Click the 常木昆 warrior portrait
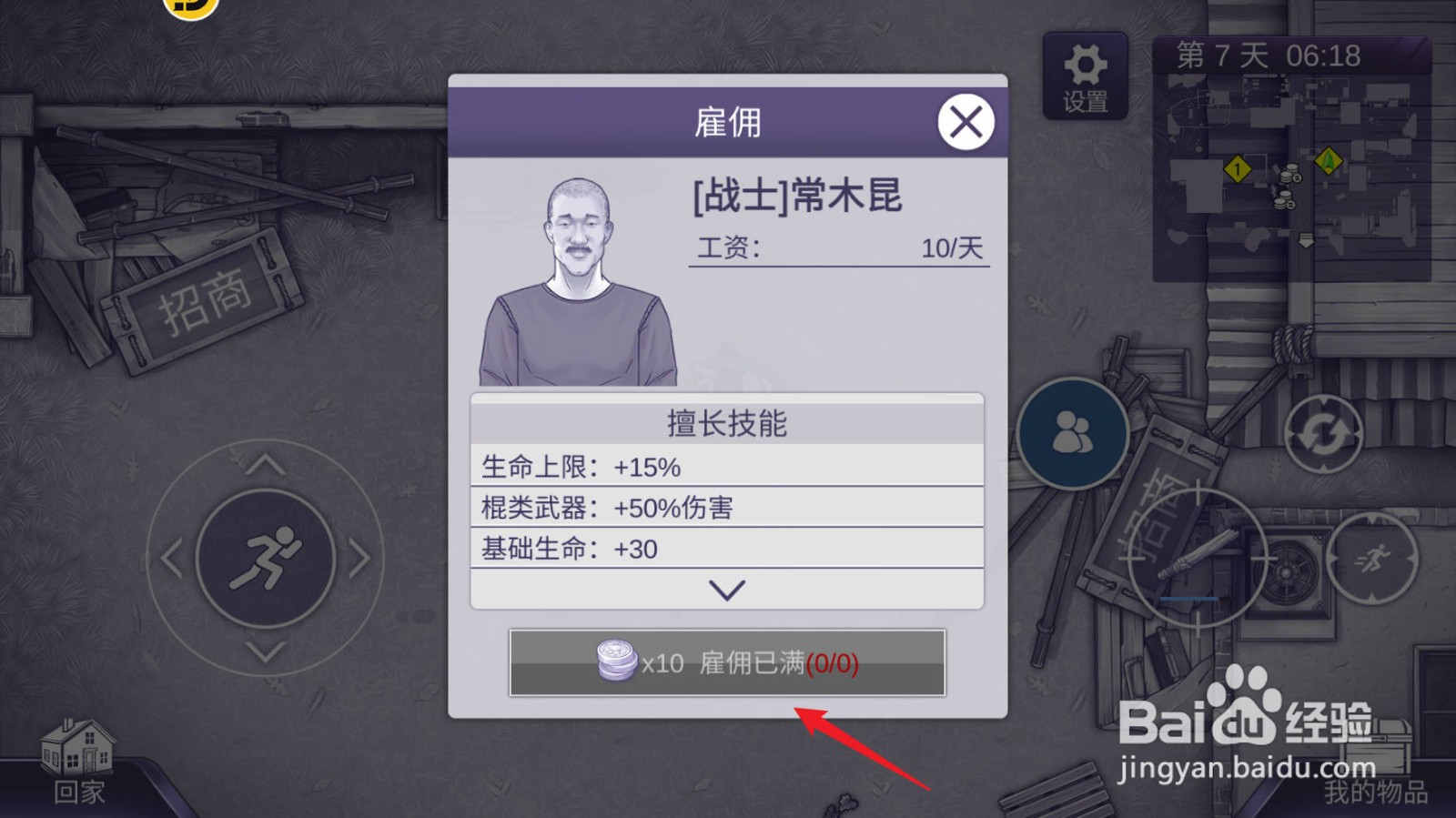1456x818 pixels. (578, 282)
